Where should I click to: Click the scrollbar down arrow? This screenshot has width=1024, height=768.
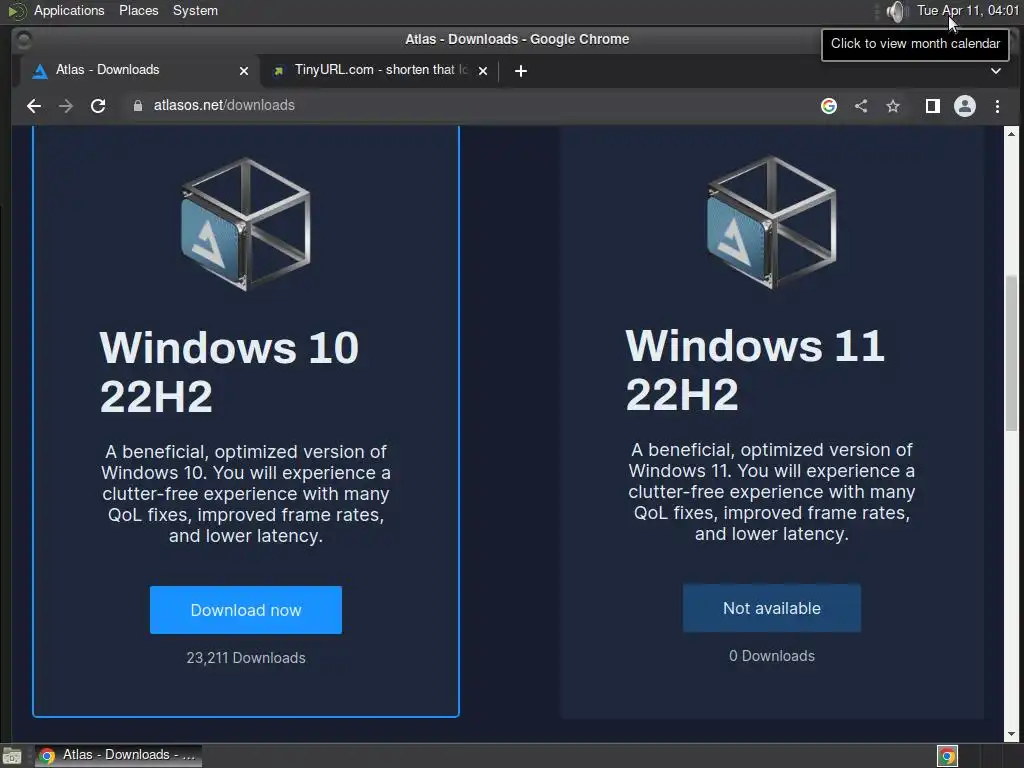pos(1011,735)
